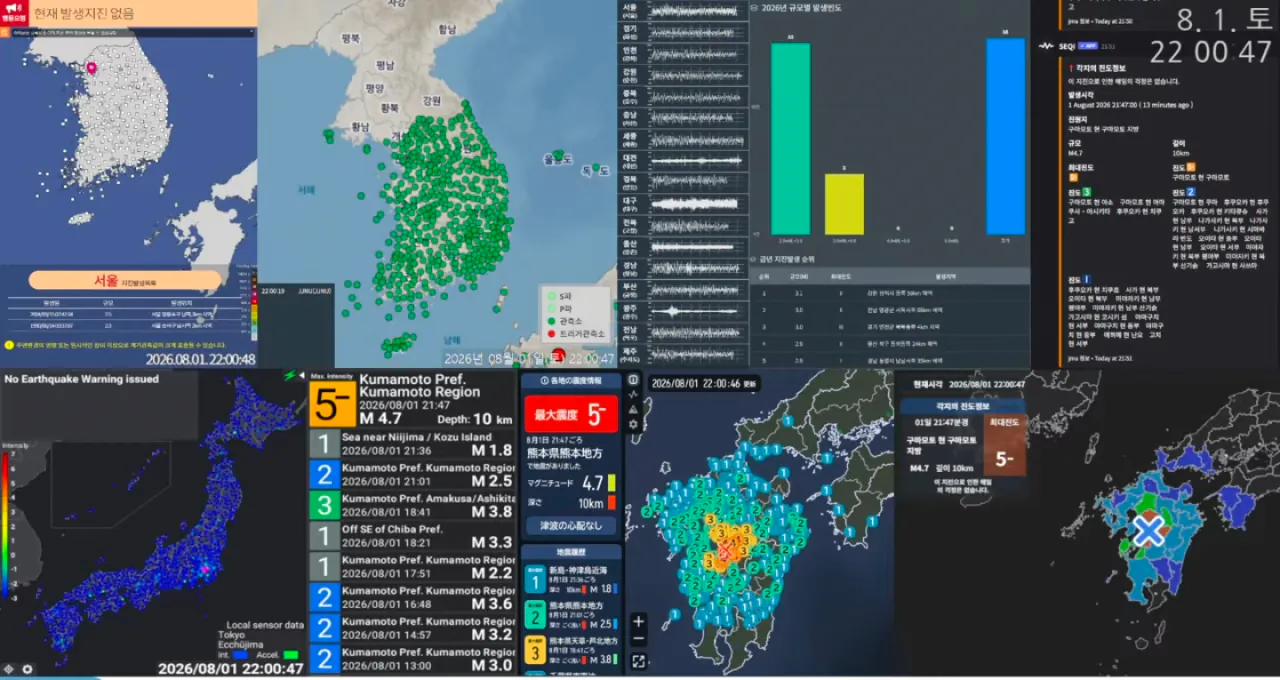Click the green lightning icon above the Japan sensor map
1280x680 pixels.
pos(290,376)
